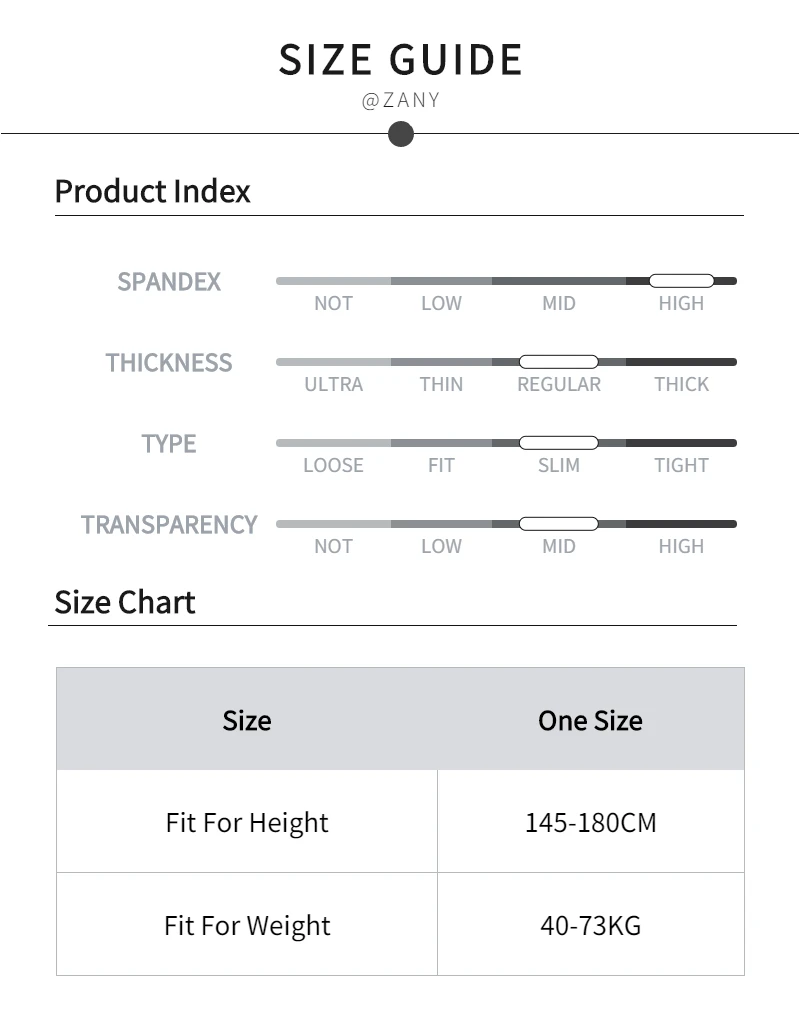
Task: Click the 40-73KG weight cell
Action: pos(590,925)
